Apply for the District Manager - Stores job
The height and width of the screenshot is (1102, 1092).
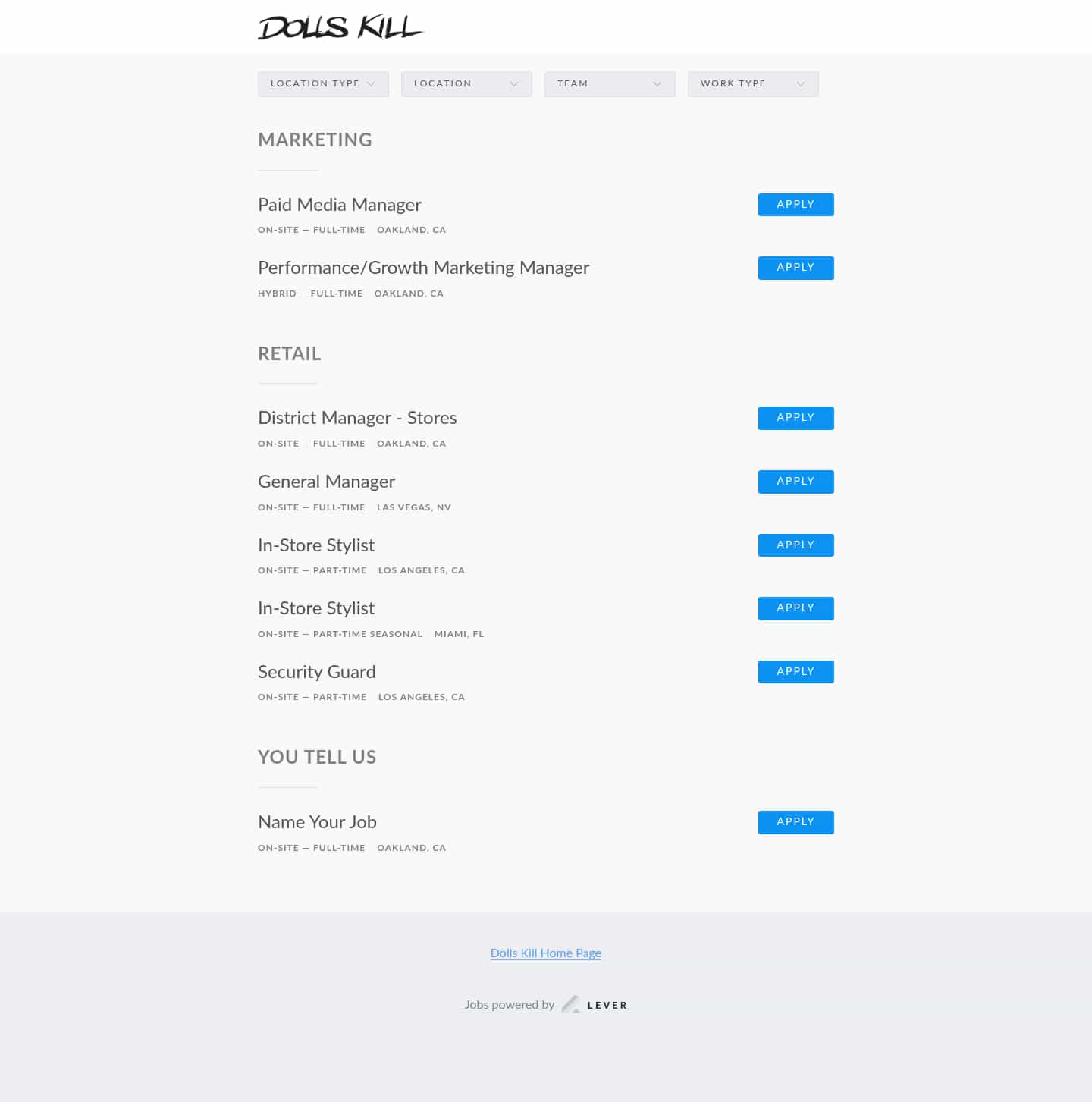795,418
